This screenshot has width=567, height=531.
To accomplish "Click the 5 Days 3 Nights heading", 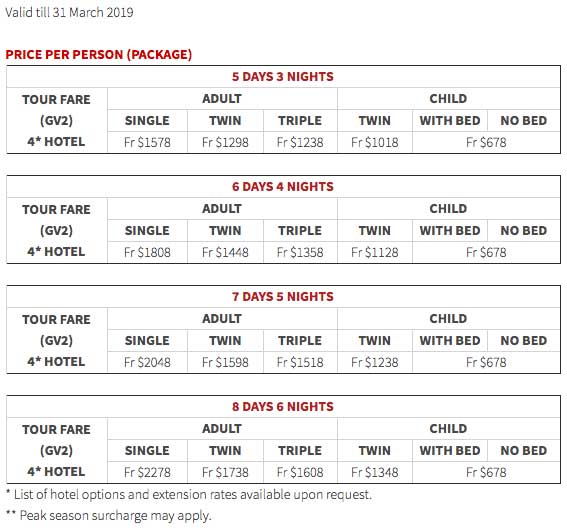I will (x=283, y=77).
